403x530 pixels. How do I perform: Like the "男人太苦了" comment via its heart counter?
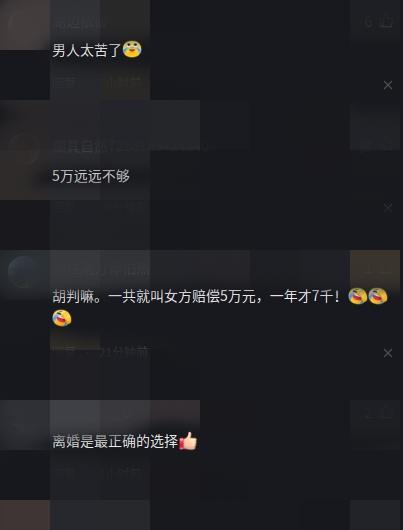(x=379, y=23)
